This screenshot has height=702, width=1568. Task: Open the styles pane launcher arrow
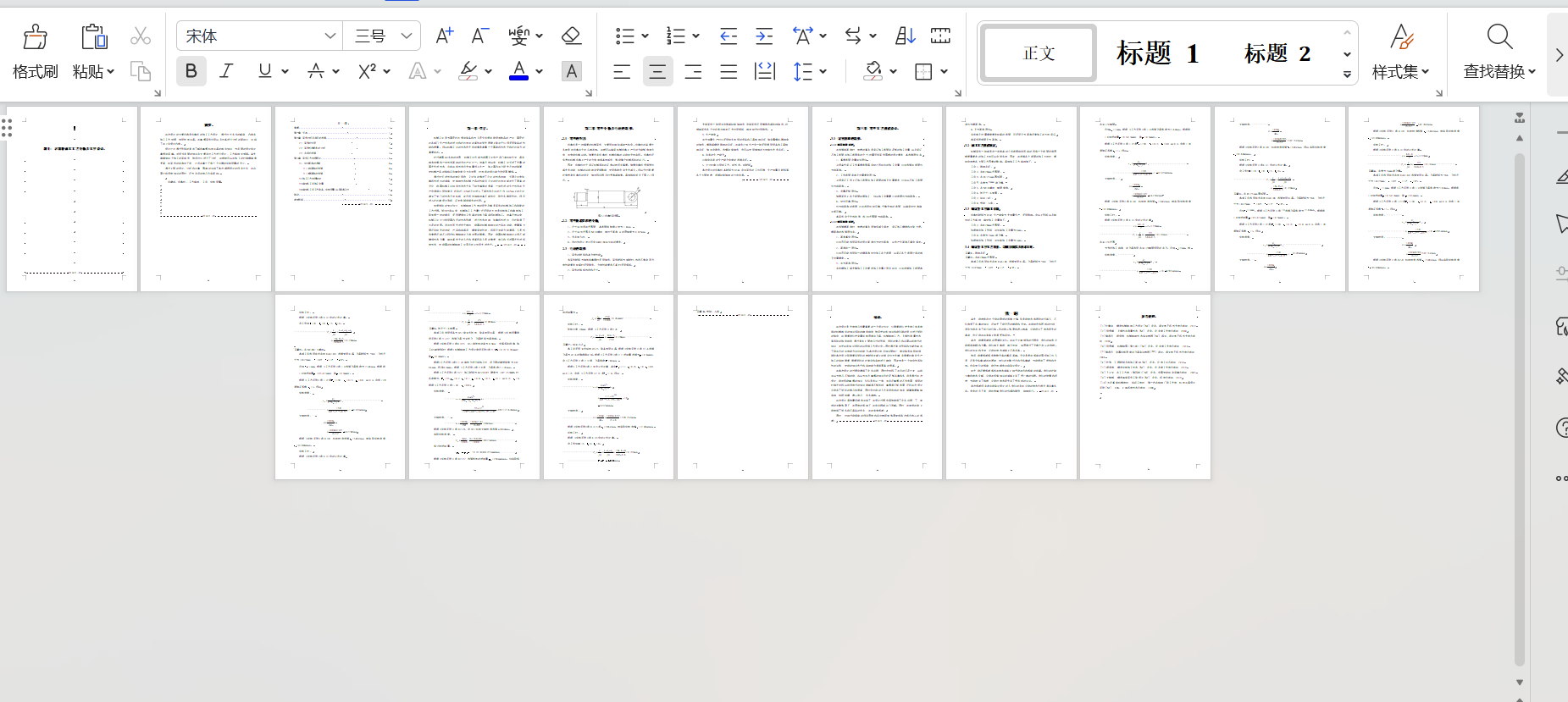(x=1438, y=93)
